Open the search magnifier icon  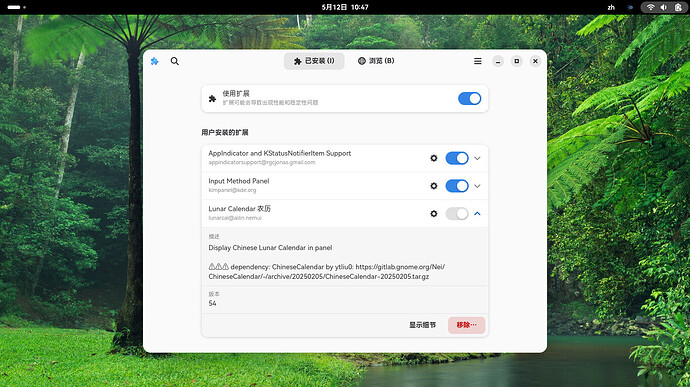(175, 61)
